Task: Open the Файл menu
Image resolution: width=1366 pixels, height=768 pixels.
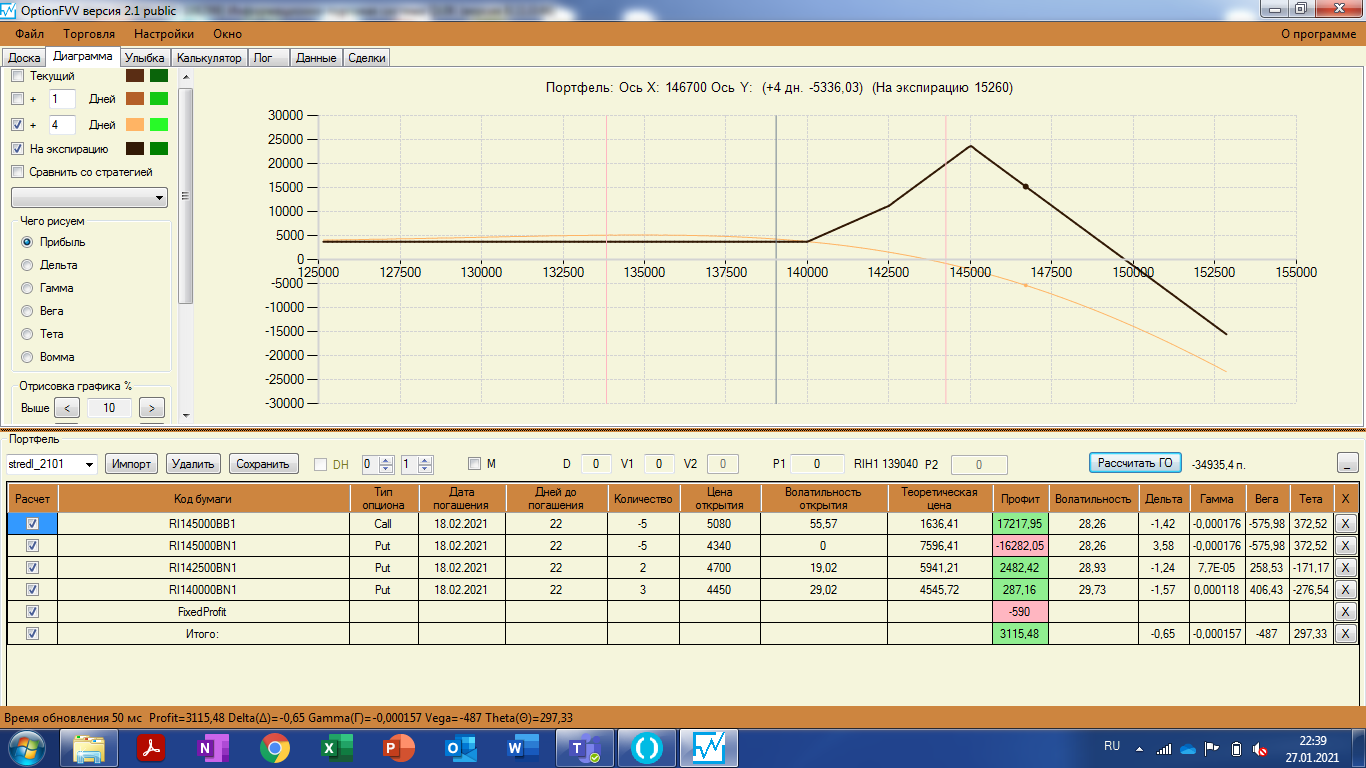Action: pyautogui.click(x=30, y=34)
